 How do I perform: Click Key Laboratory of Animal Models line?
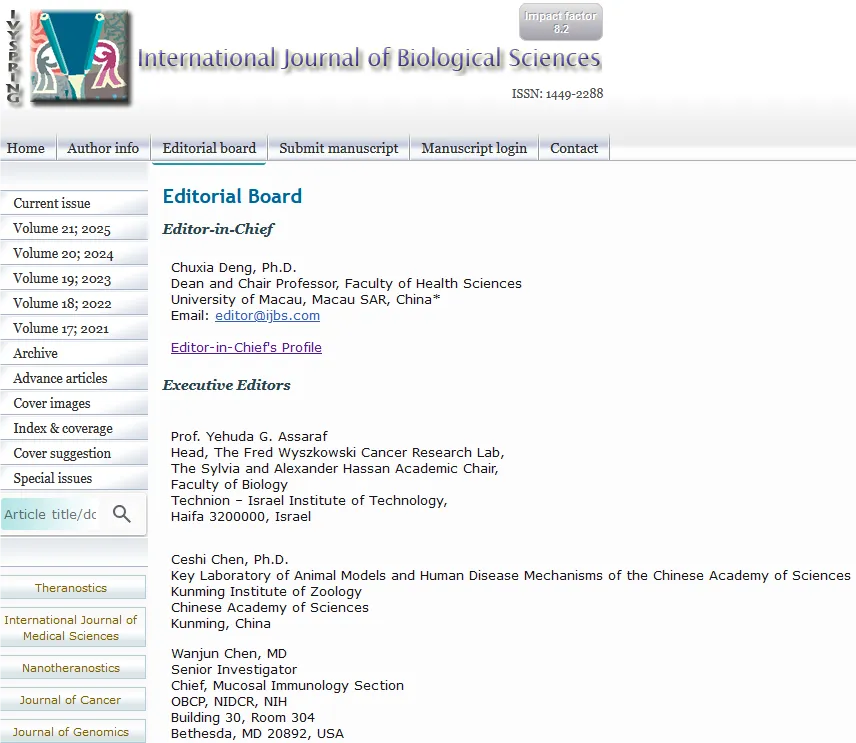point(510,575)
